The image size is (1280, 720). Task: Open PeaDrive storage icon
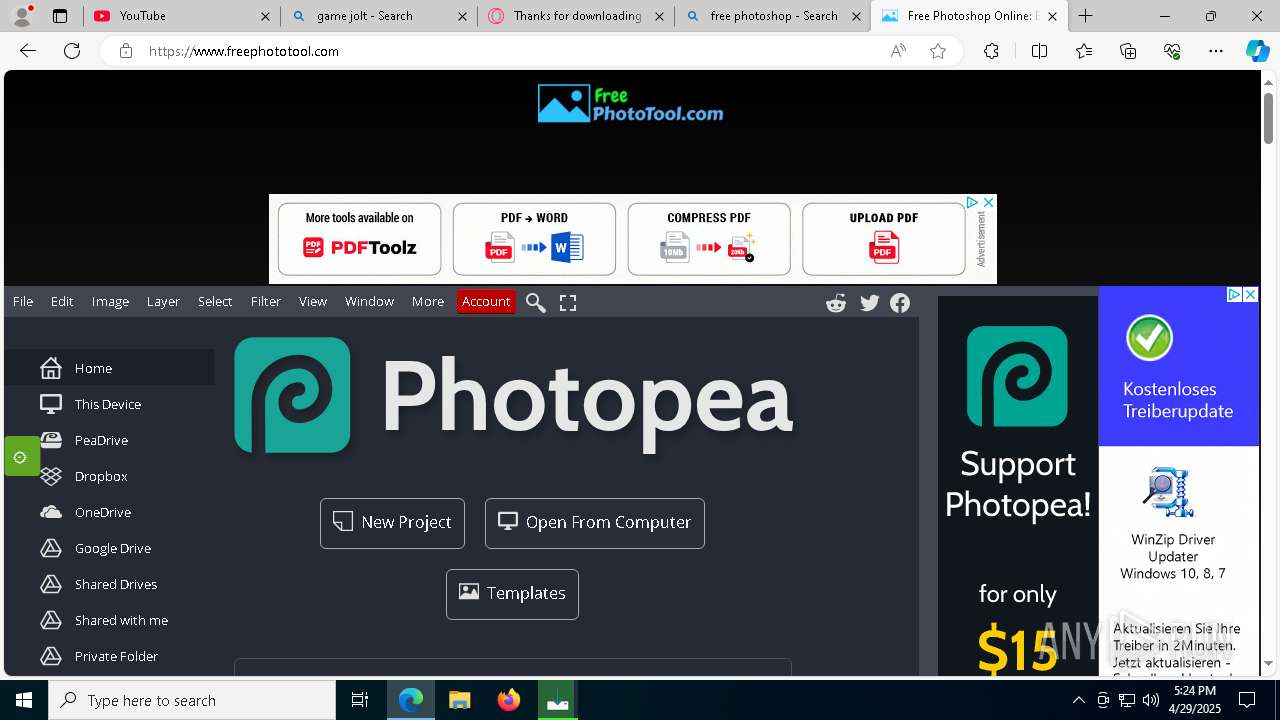tap(51, 440)
